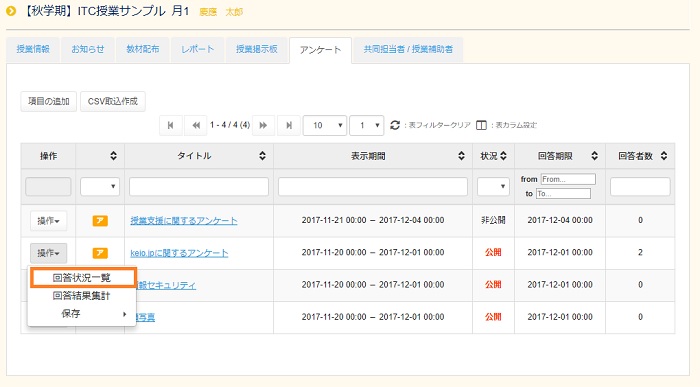Open rows-per-page dropdown showing 10
The height and width of the screenshot is (387, 700).
pos(325,125)
